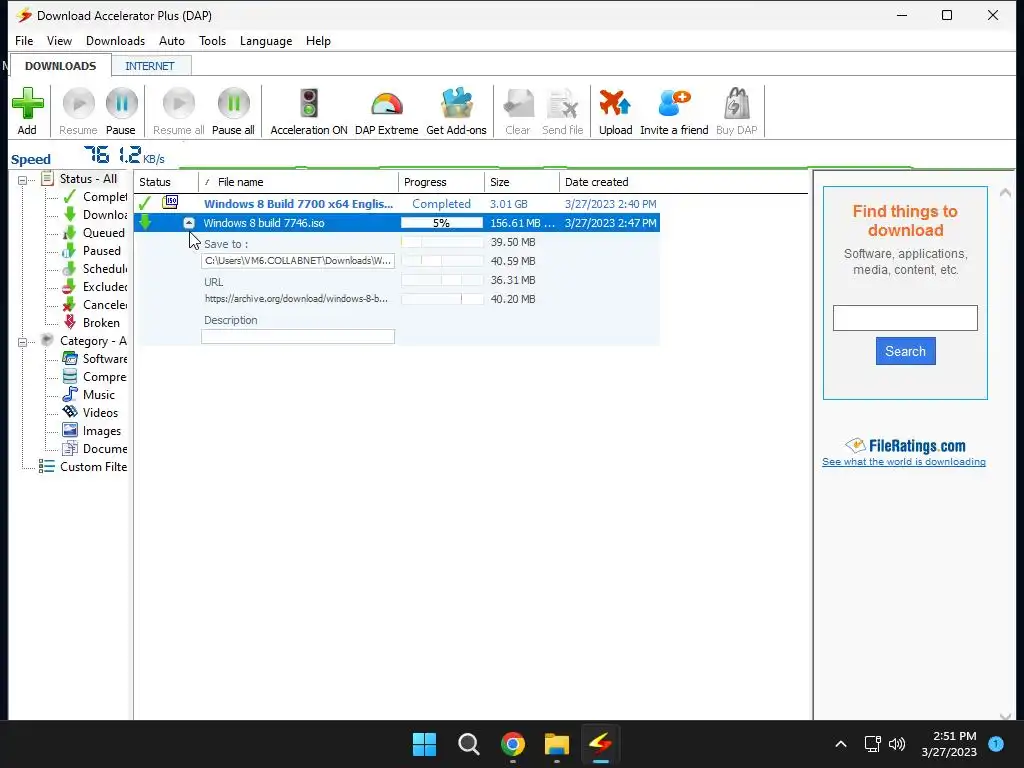
Task: Click the Send file icon
Action: 562,104
